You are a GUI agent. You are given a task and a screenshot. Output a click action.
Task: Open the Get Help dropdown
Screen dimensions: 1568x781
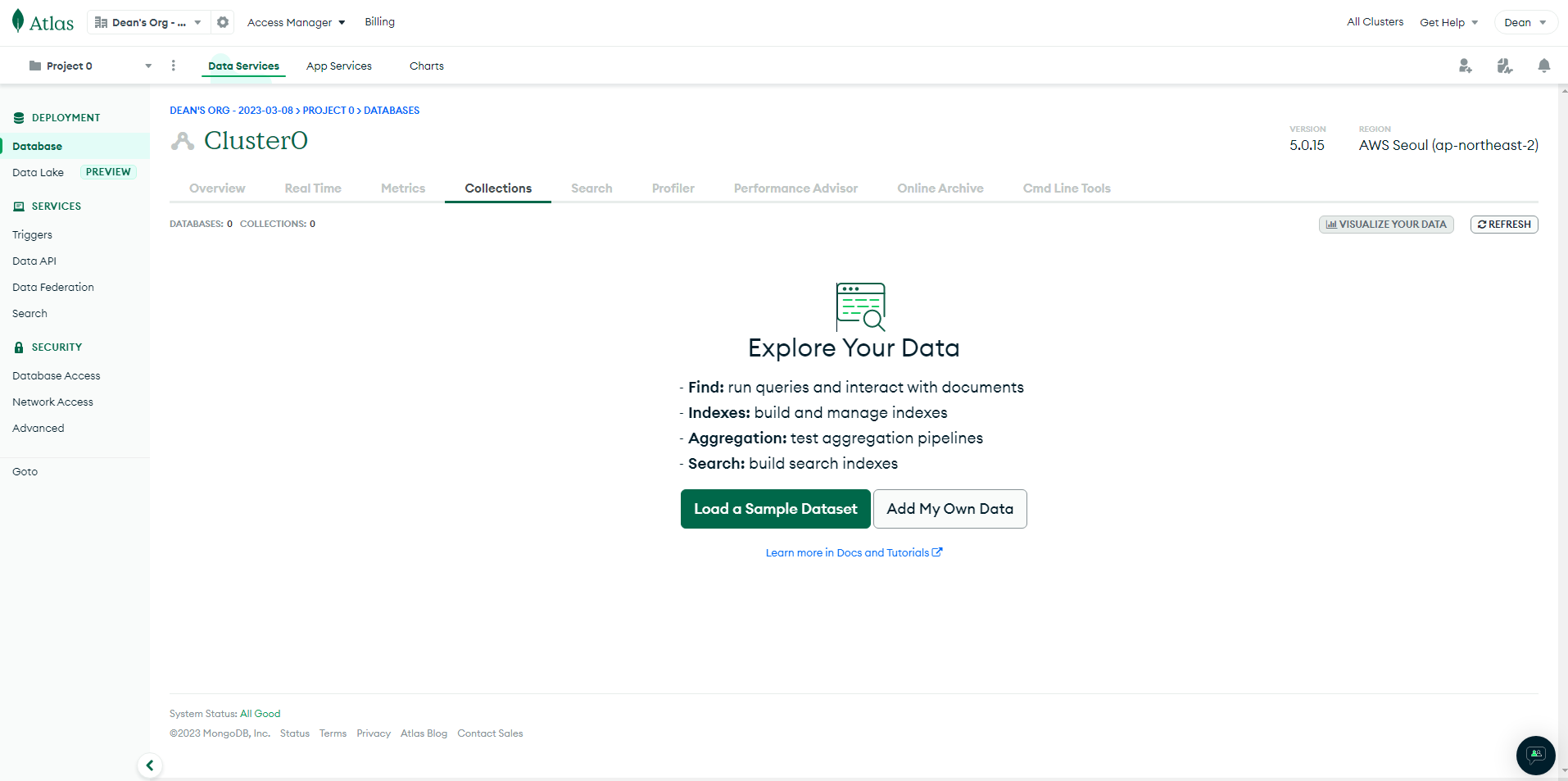pyautogui.click(x=1449, y=22)
